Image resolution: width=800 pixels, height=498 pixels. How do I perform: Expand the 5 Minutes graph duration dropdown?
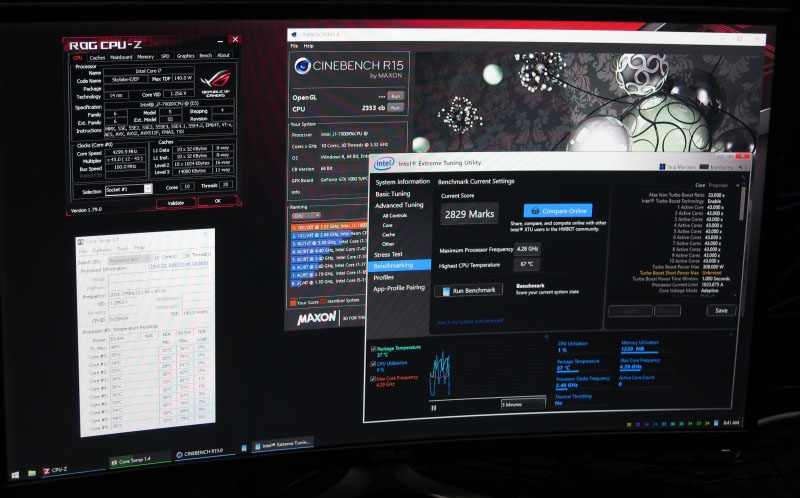click(x=526, y=404)
